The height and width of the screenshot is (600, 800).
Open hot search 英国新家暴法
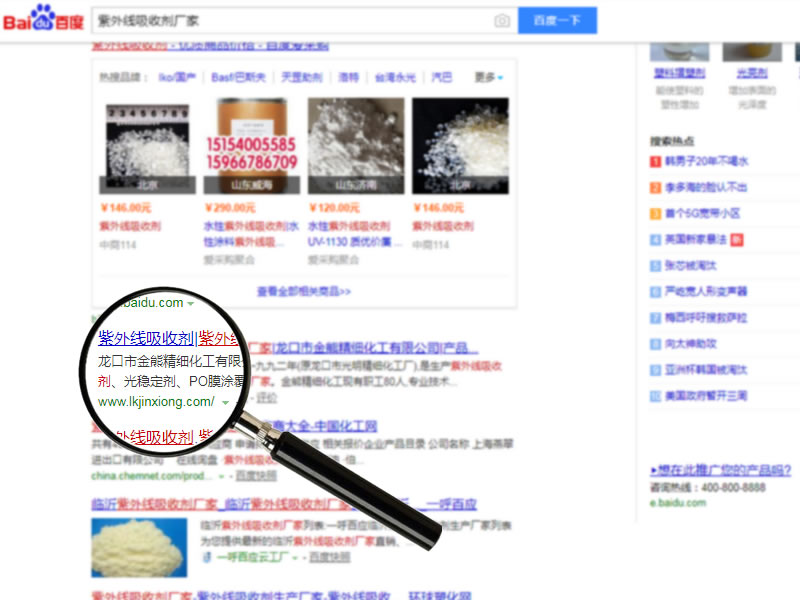click(x=696, y=240)
